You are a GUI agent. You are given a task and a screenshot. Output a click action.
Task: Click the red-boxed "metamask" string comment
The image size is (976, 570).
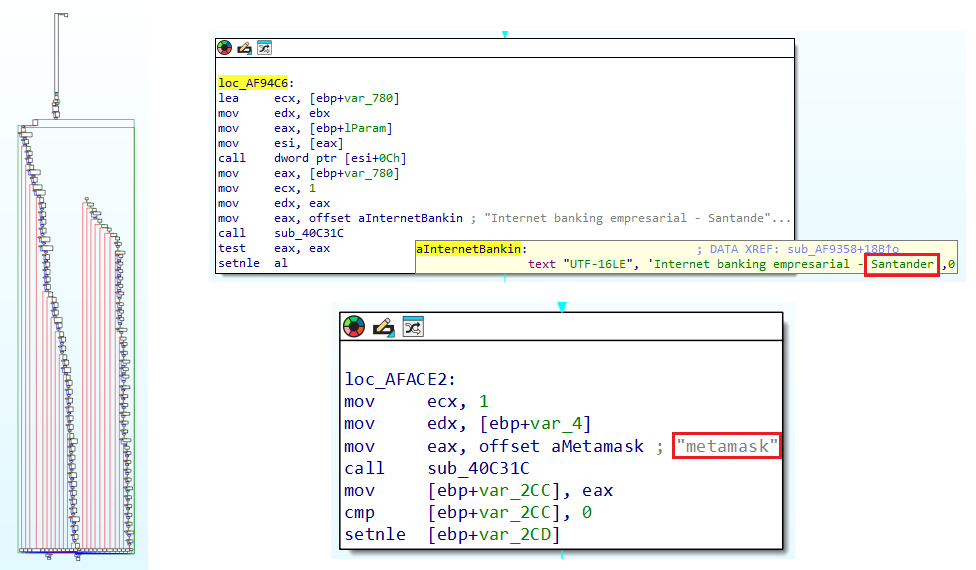click(x=726, y=446)
